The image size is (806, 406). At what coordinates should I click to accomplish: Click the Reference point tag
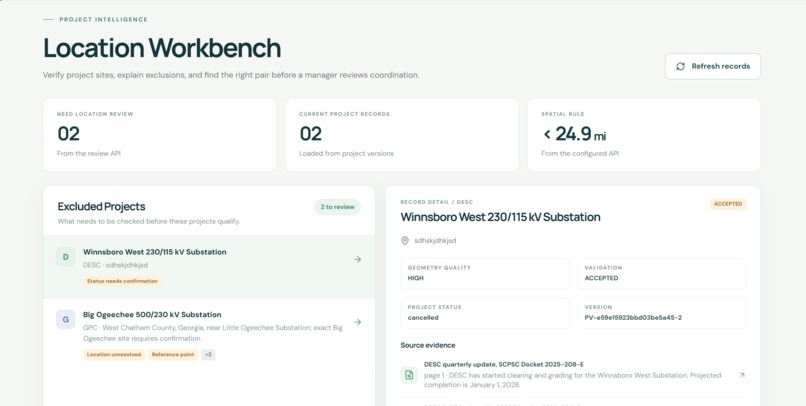point(173,355)
